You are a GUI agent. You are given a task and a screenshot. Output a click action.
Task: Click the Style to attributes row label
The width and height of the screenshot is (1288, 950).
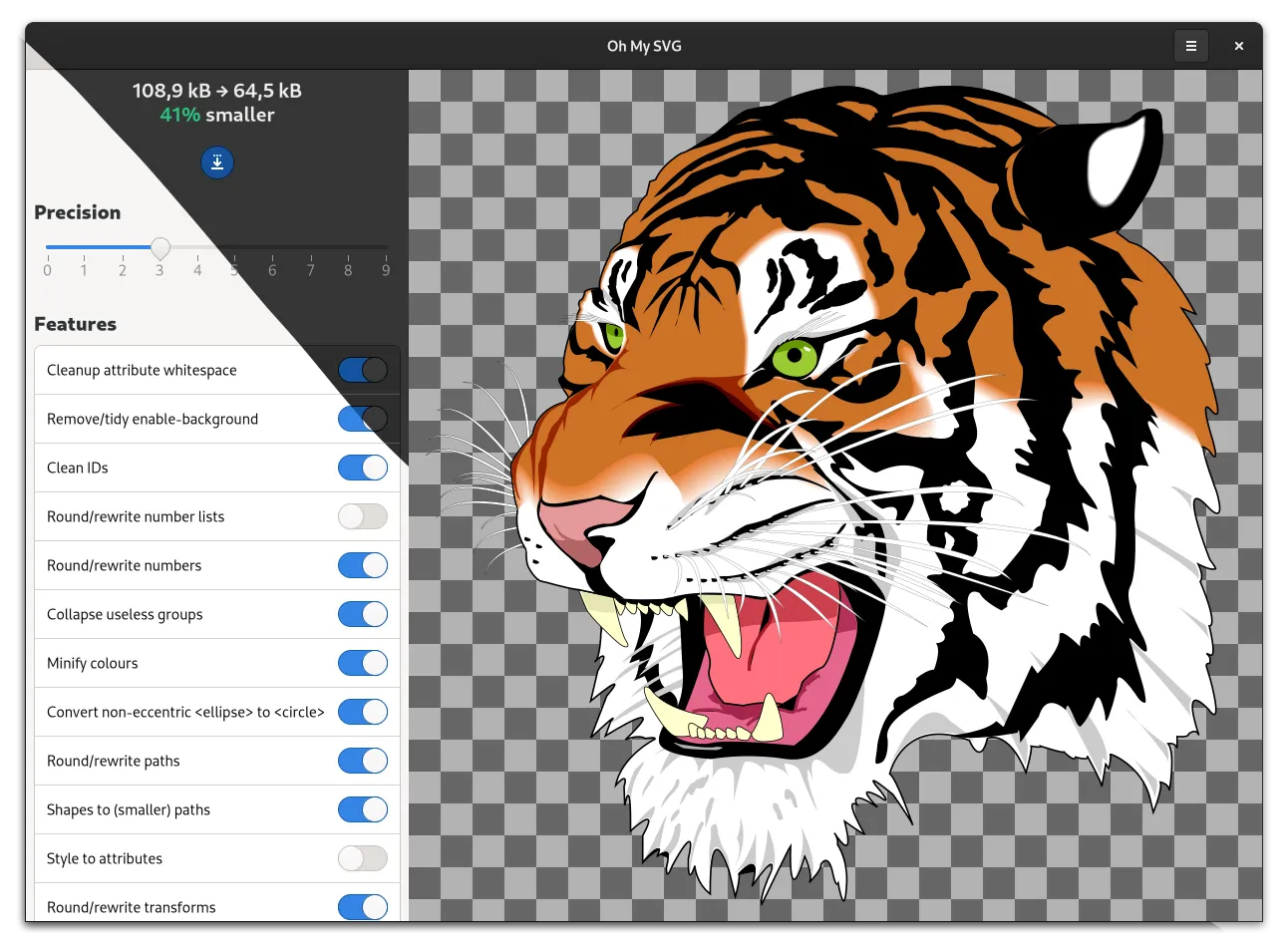click(x=105, y=858)
